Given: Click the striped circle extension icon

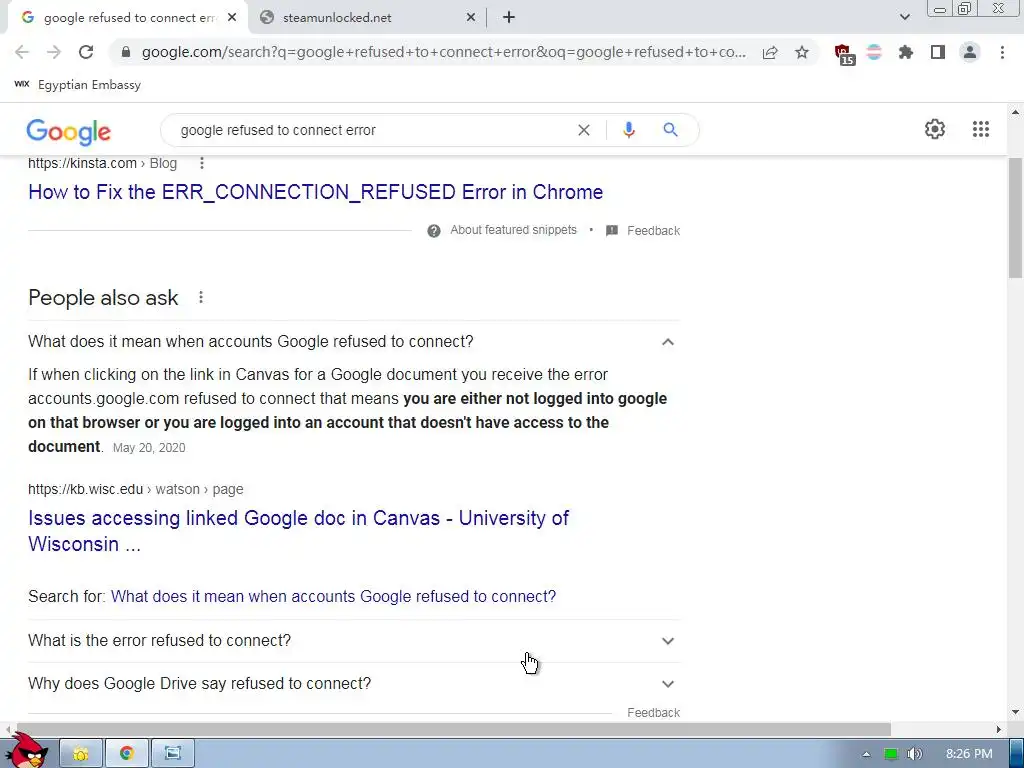Looking at the screenshot, I should pyautogui.click(x=874, y=52).
